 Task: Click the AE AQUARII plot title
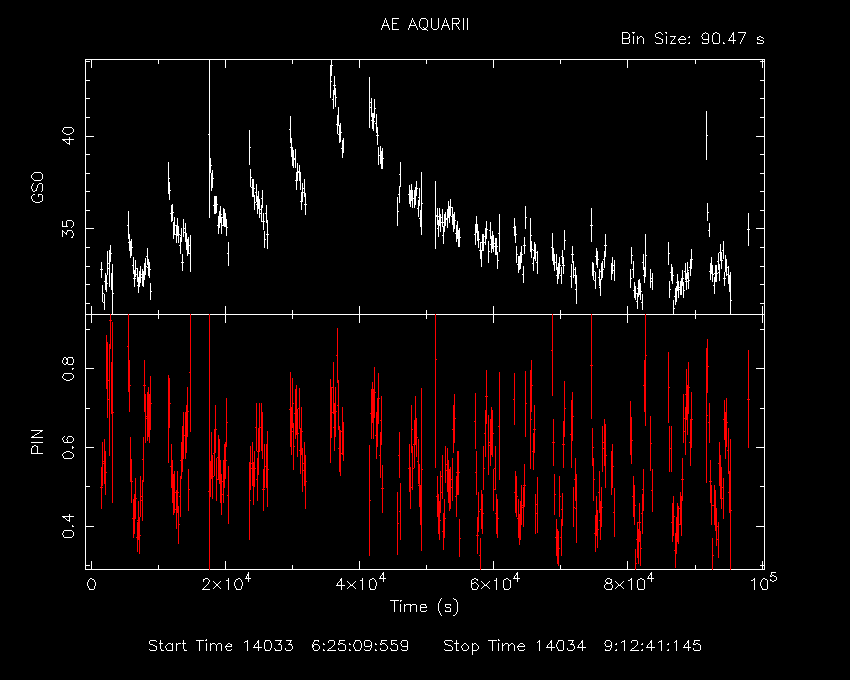pos(424,24)
